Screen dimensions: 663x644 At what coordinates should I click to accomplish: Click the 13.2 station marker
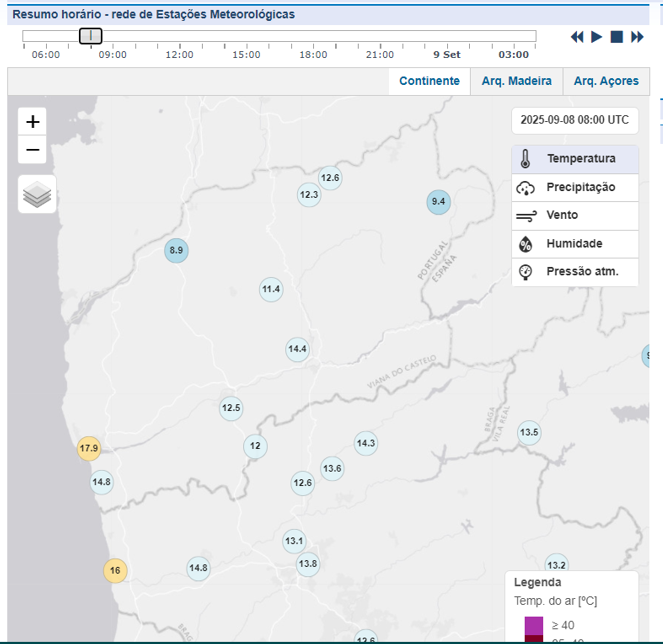click(556, 563)
